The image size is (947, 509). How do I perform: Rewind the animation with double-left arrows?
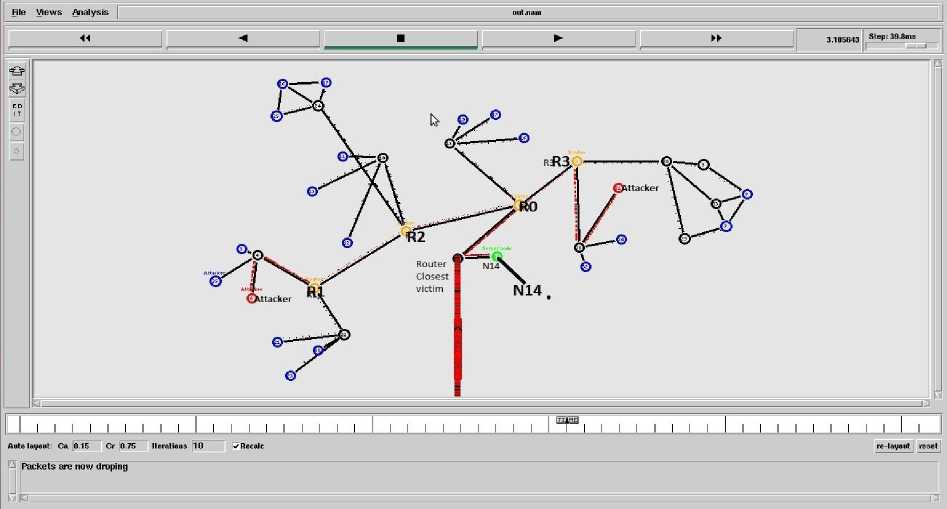(85, 38)
